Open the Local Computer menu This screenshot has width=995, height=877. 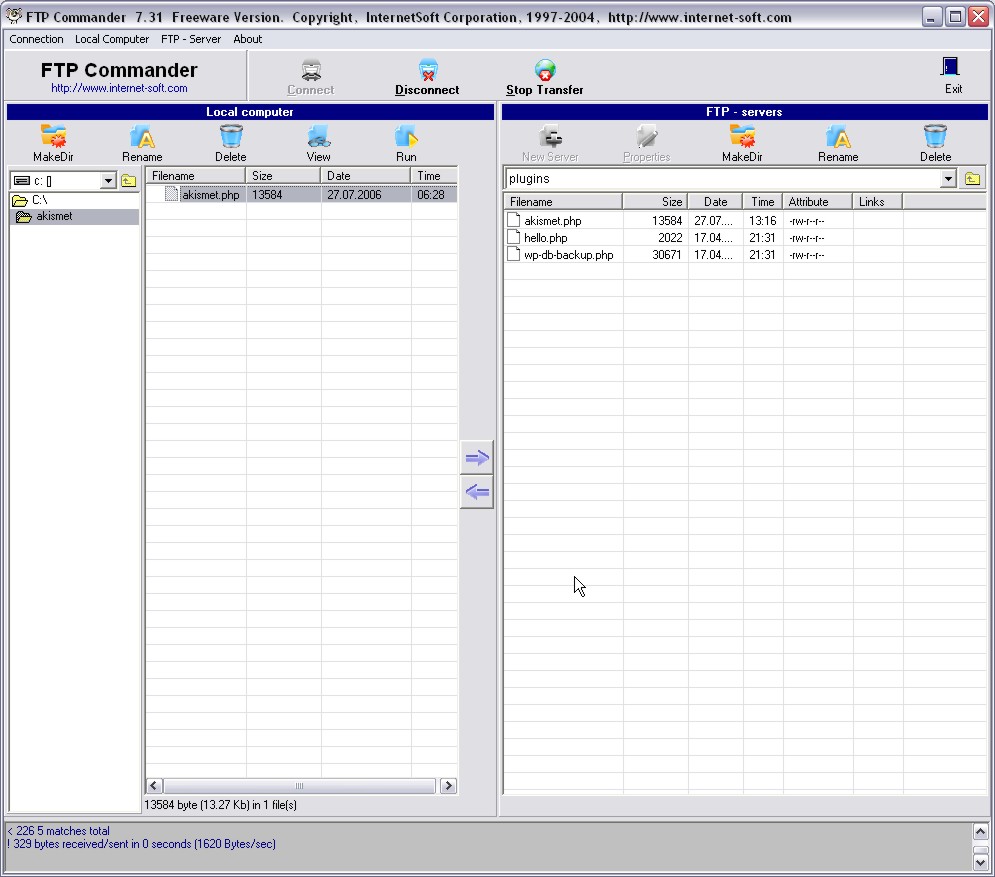(112, 39)
